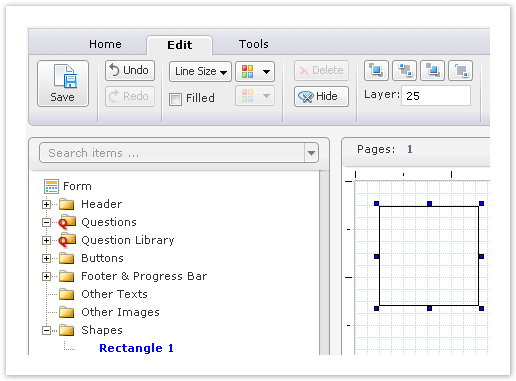Select the Question Library folder icon
The height and width of the screenshot is (381, 516).
pos(67,240)
